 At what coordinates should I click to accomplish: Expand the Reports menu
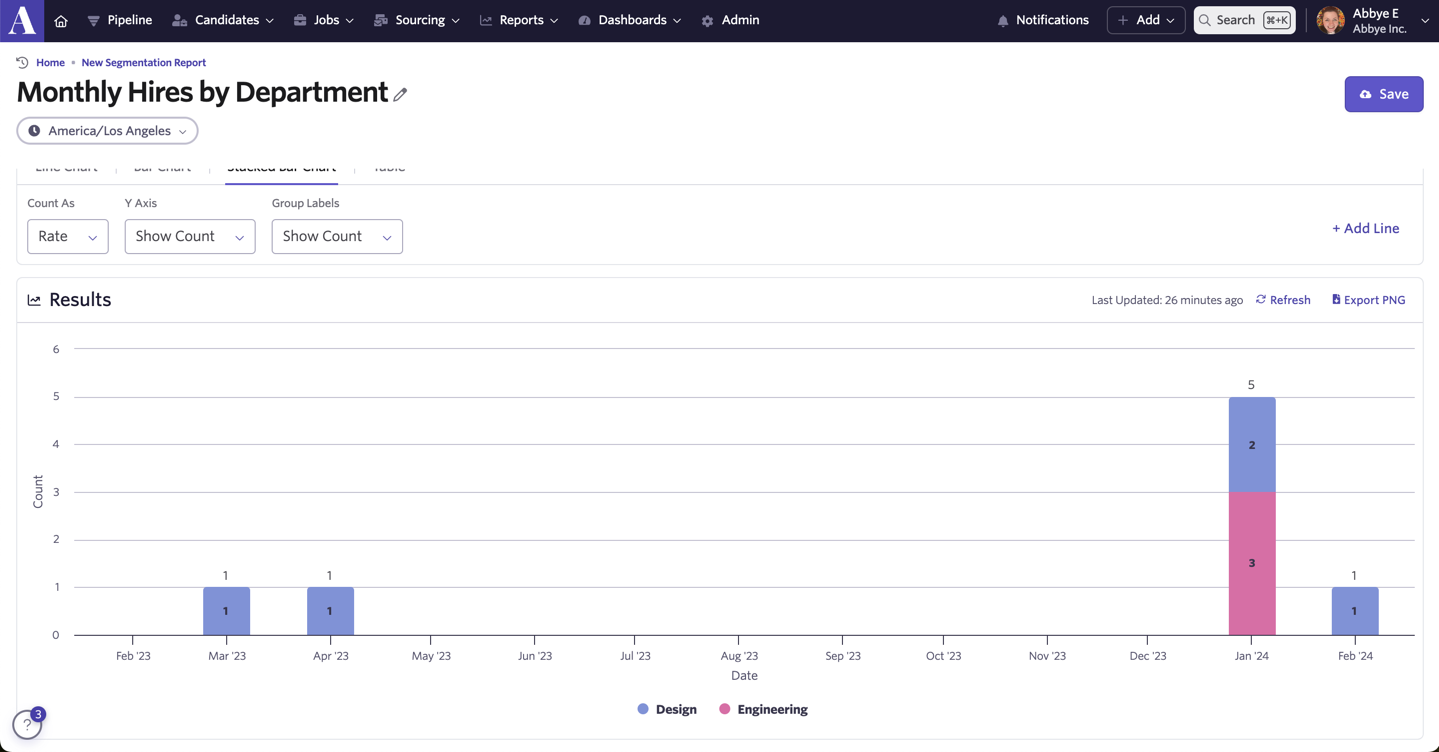point(519,20)
